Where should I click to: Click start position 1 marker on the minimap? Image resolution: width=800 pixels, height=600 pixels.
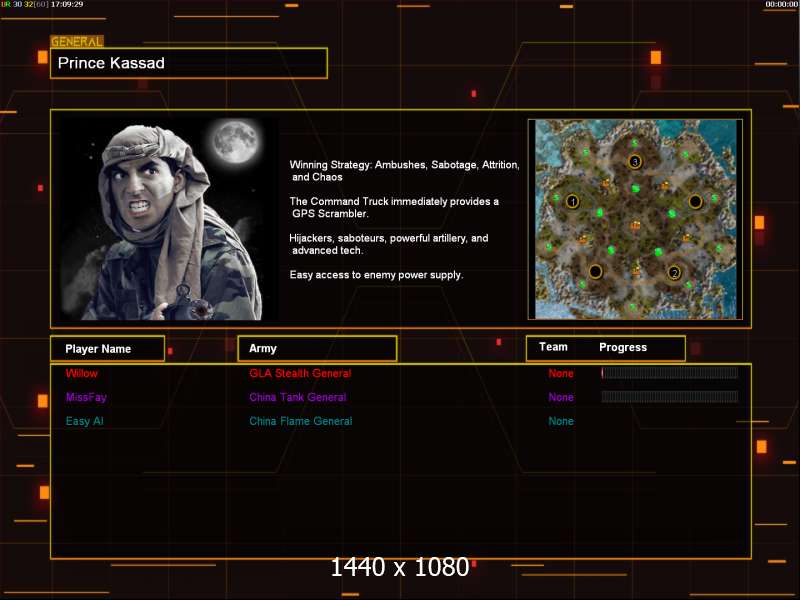tap(572, 202)
